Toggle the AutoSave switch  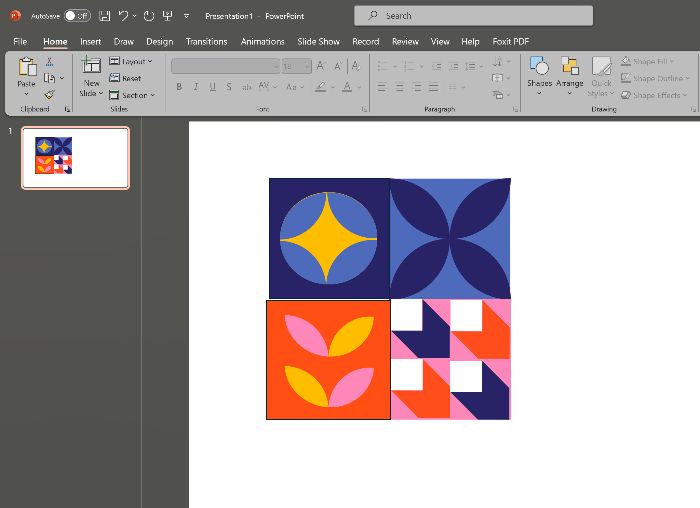[x=77, y=16]
